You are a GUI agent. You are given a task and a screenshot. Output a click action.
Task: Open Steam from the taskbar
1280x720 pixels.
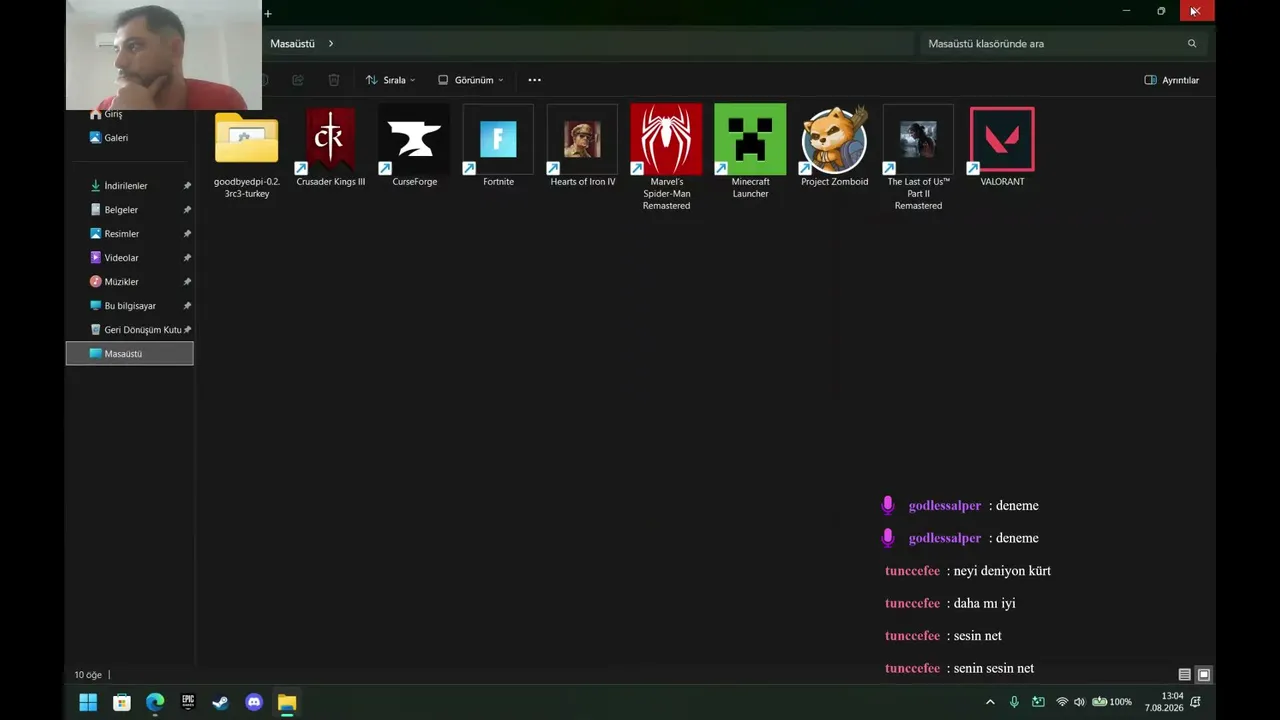(x=221, y=702)
